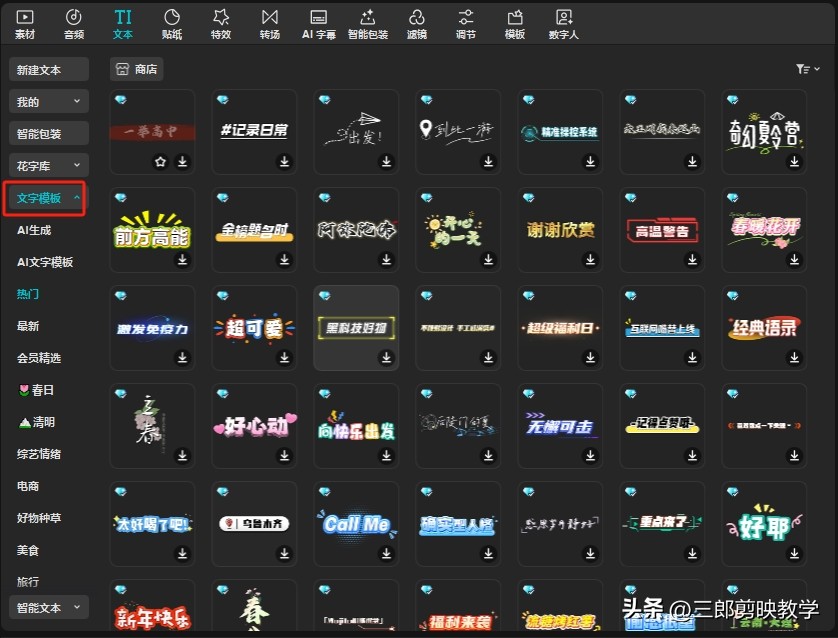The image size is (838, 638).
Task: Open the AI 字幕 captions tab
Action: point(319,24)
